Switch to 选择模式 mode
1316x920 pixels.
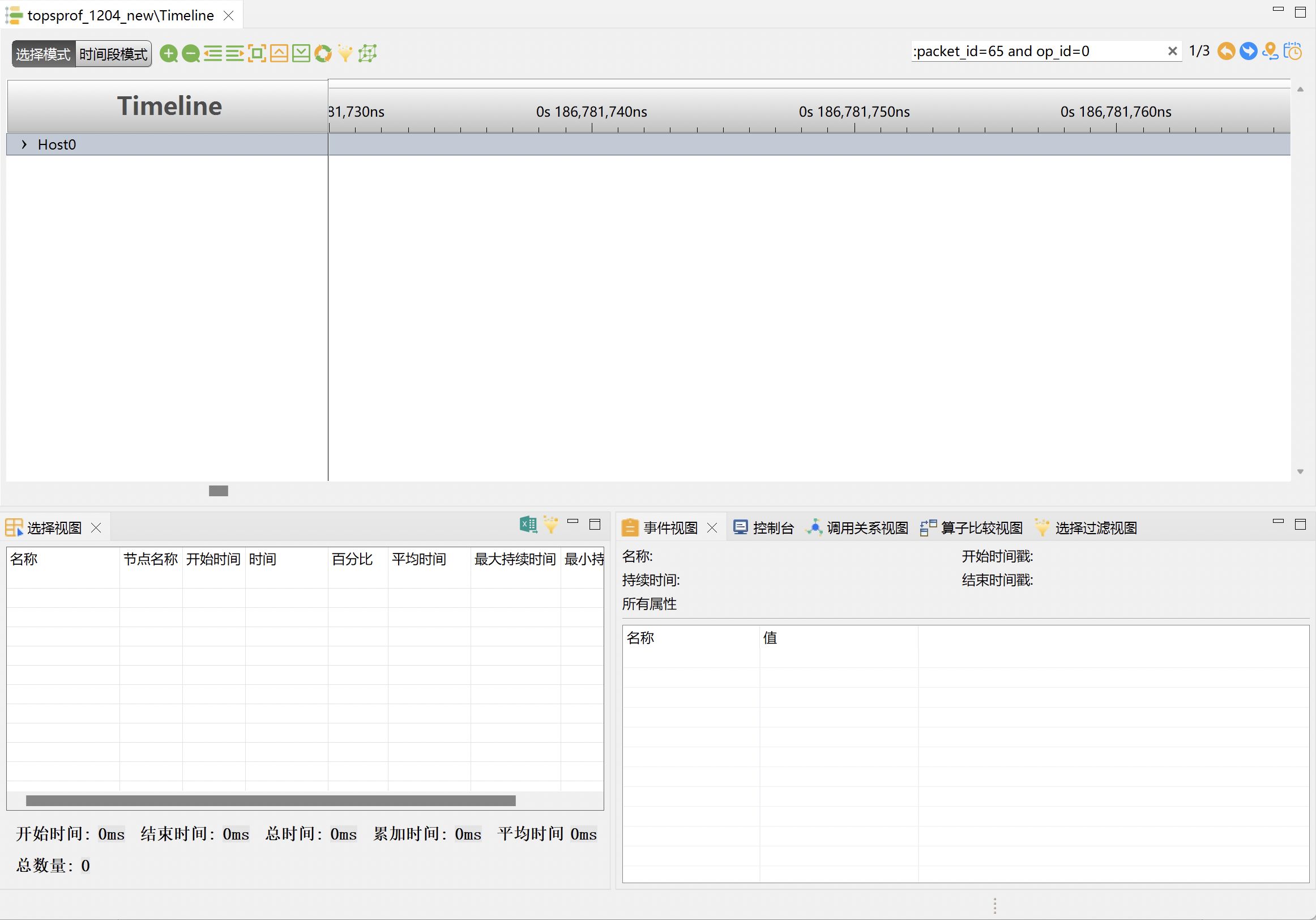pos(43,54)
